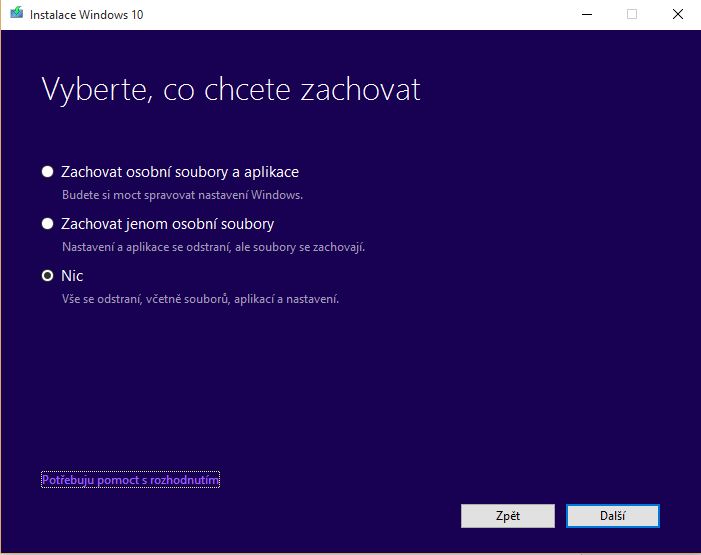Close the Instalace Windows 10 window
This screenshot has width=701, height=555.
678,14
